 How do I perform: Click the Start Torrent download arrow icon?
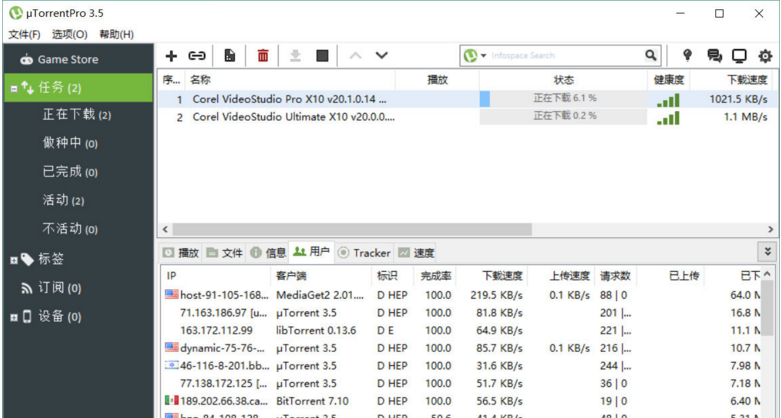(295, 56)
